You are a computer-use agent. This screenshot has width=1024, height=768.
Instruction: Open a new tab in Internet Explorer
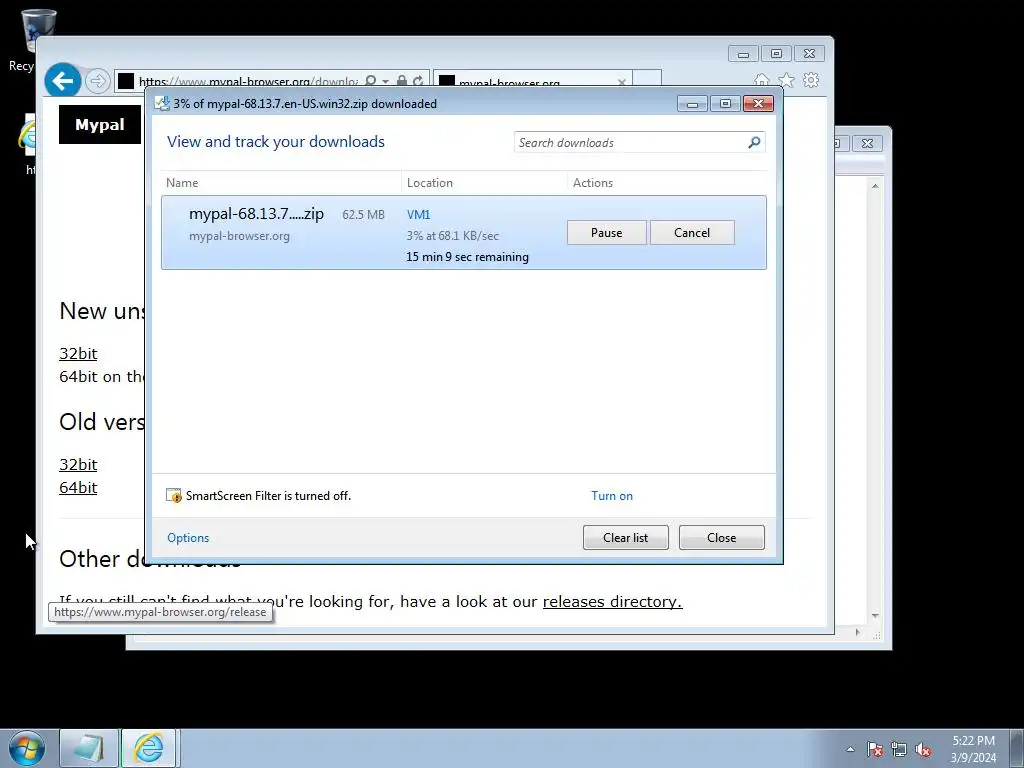click(647, 79)
